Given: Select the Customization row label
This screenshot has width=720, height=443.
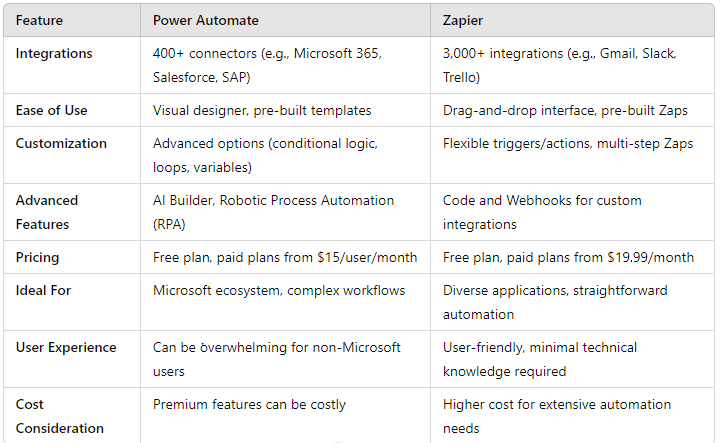Looking at the screenshot, I should tap(61, 143).
